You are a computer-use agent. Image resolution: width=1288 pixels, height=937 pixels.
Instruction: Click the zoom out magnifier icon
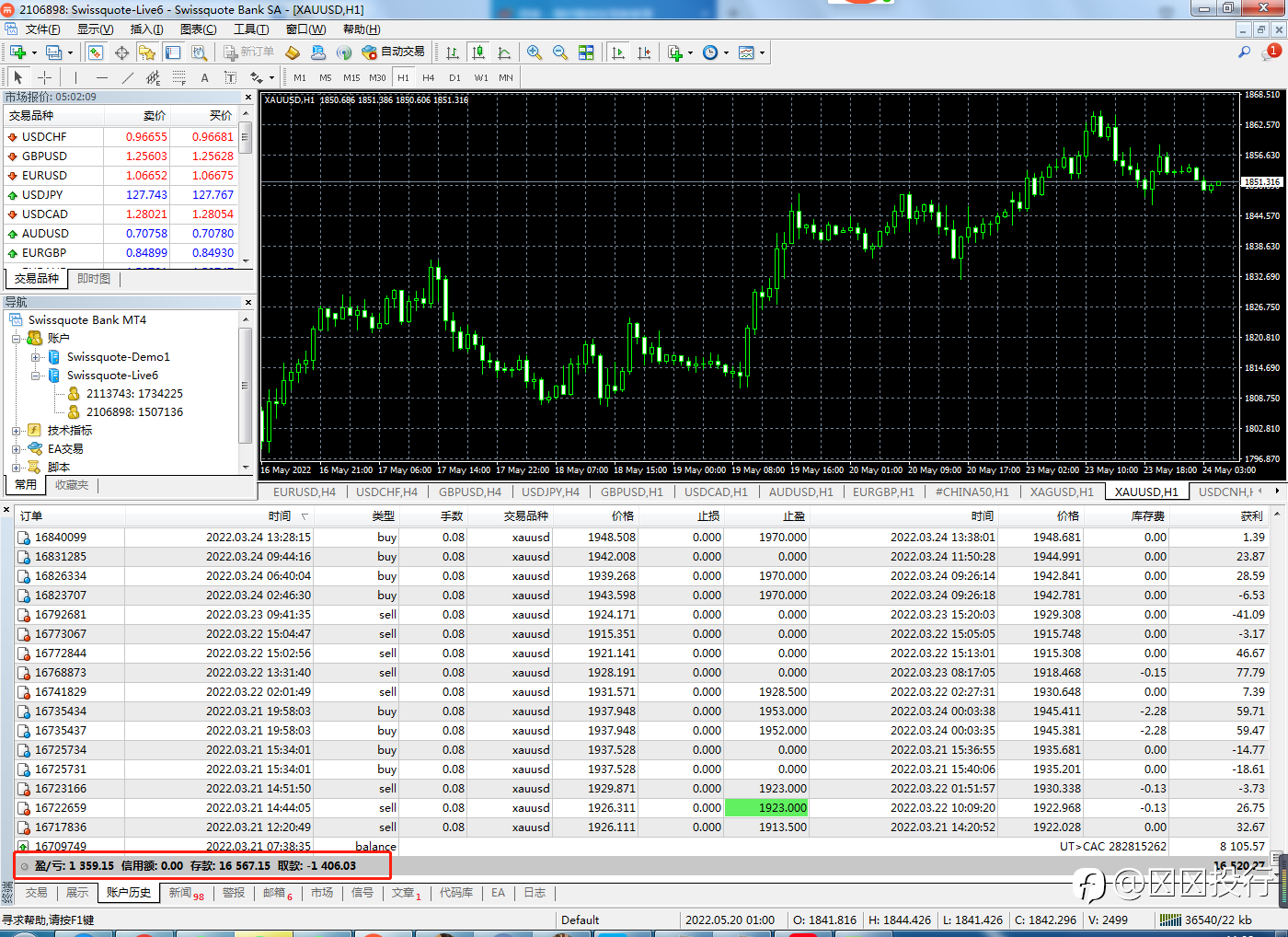pos(559,52)
